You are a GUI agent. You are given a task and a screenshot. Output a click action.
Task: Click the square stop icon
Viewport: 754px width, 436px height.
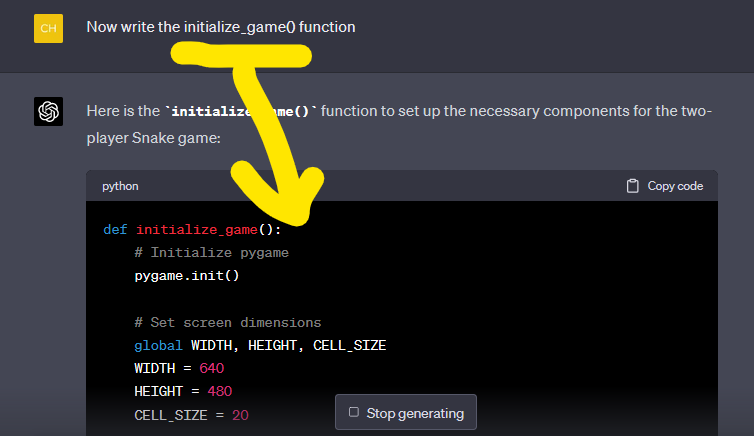353,413
